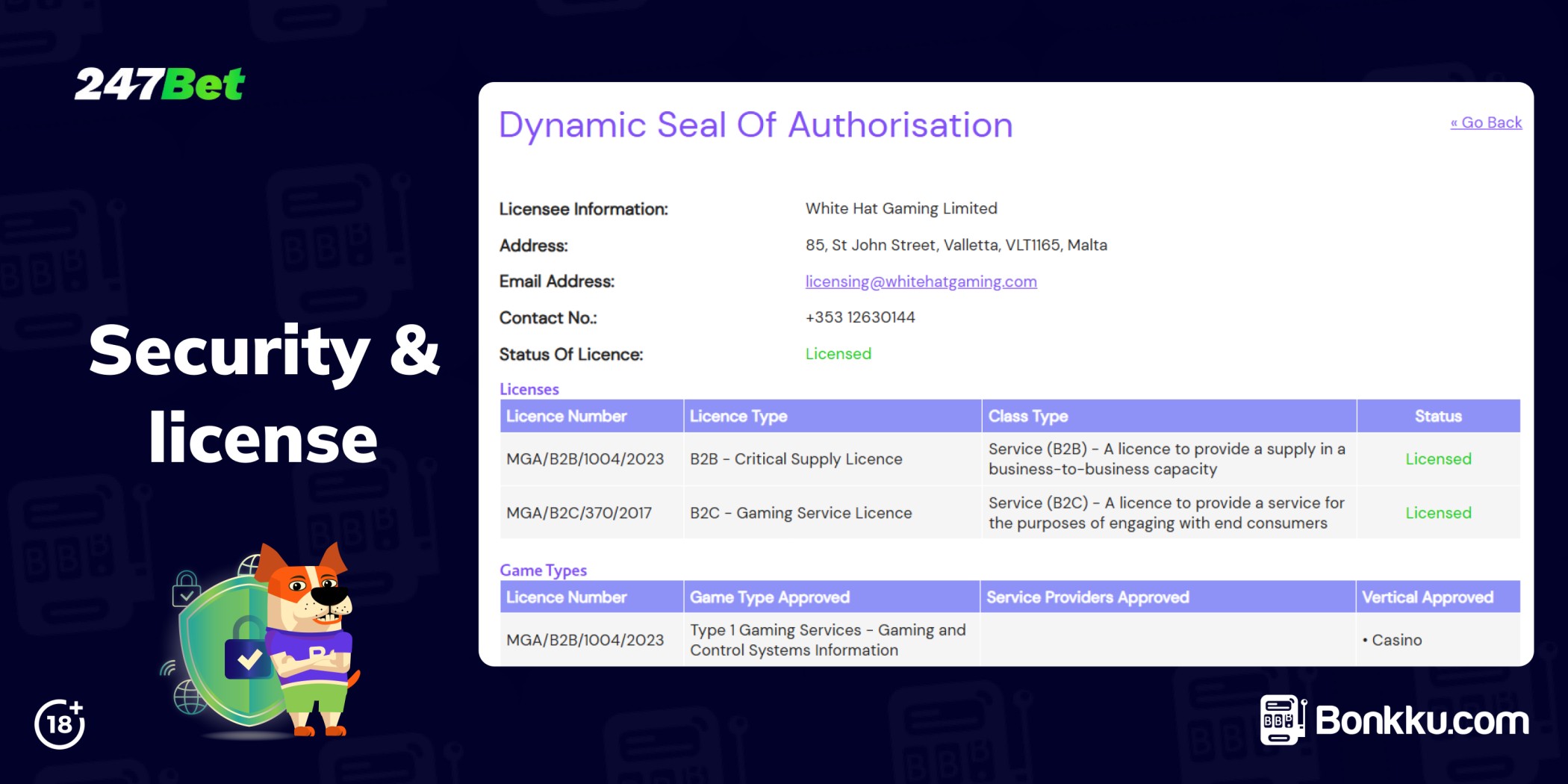
Task: Click the Bonkku.com brand text
Action: coord(1422,721)
